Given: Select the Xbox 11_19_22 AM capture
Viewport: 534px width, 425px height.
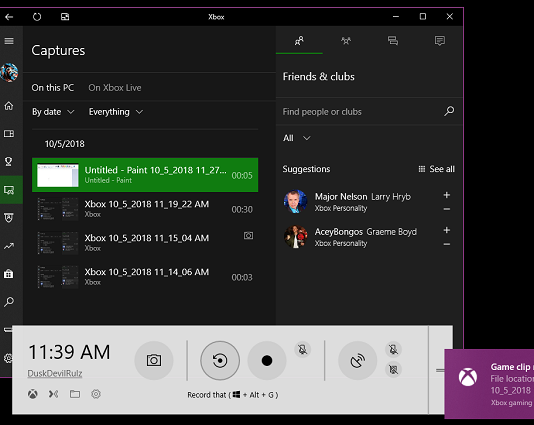Looking at the screenshot, I should (x=145, y=209).
